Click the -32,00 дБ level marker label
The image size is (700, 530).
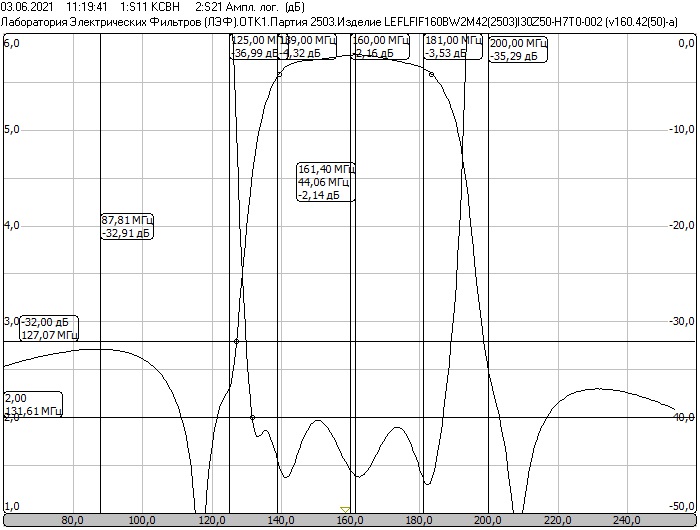(x=50, y=328)
